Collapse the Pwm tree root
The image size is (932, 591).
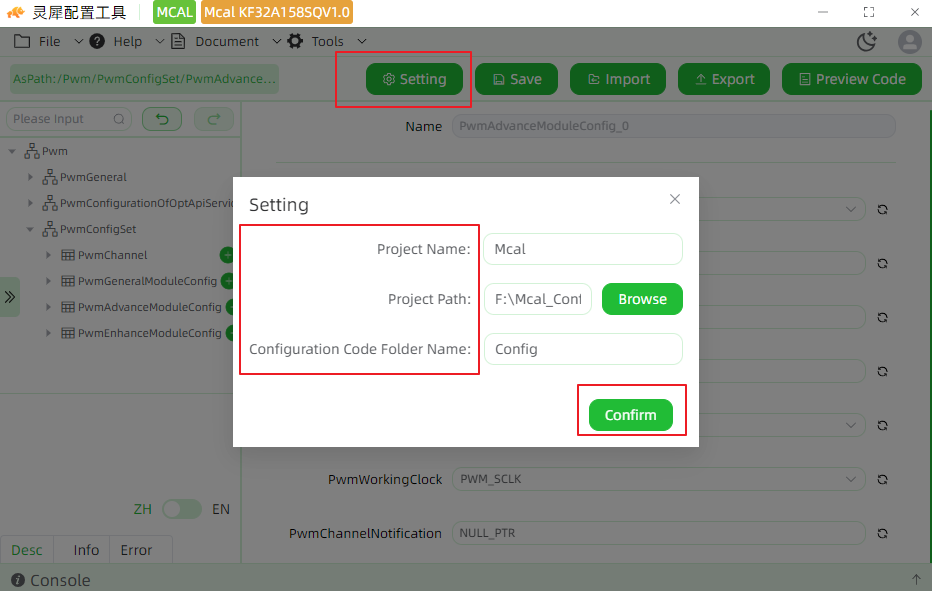pos(12,151)
